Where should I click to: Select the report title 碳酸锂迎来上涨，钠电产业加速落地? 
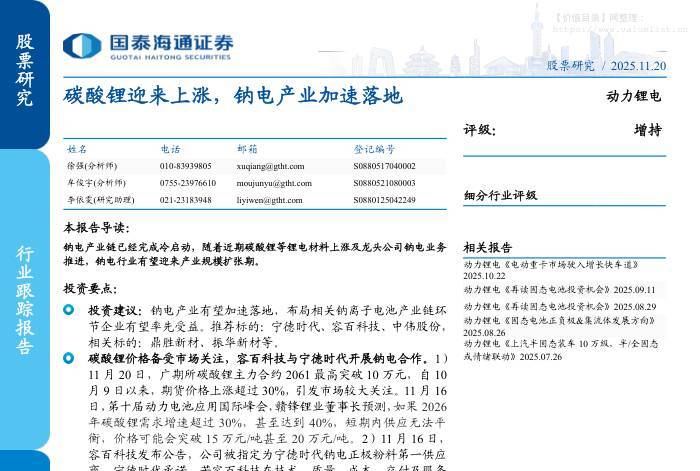pyautogui.click(x=233, y=96)
